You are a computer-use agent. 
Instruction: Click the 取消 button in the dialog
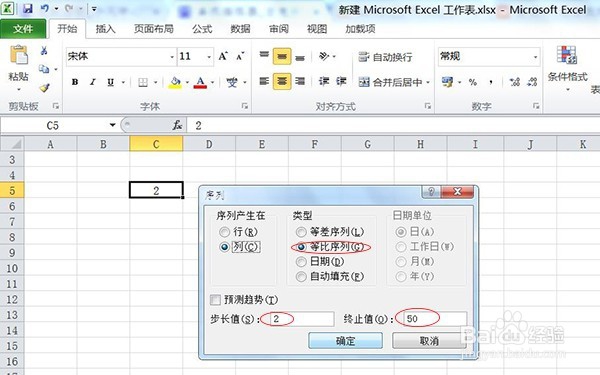429,340
